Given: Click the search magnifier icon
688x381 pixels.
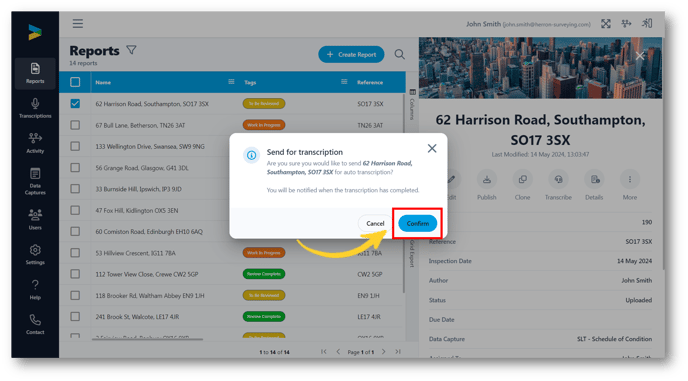Looking at the screenshot, I should (399, 54).
